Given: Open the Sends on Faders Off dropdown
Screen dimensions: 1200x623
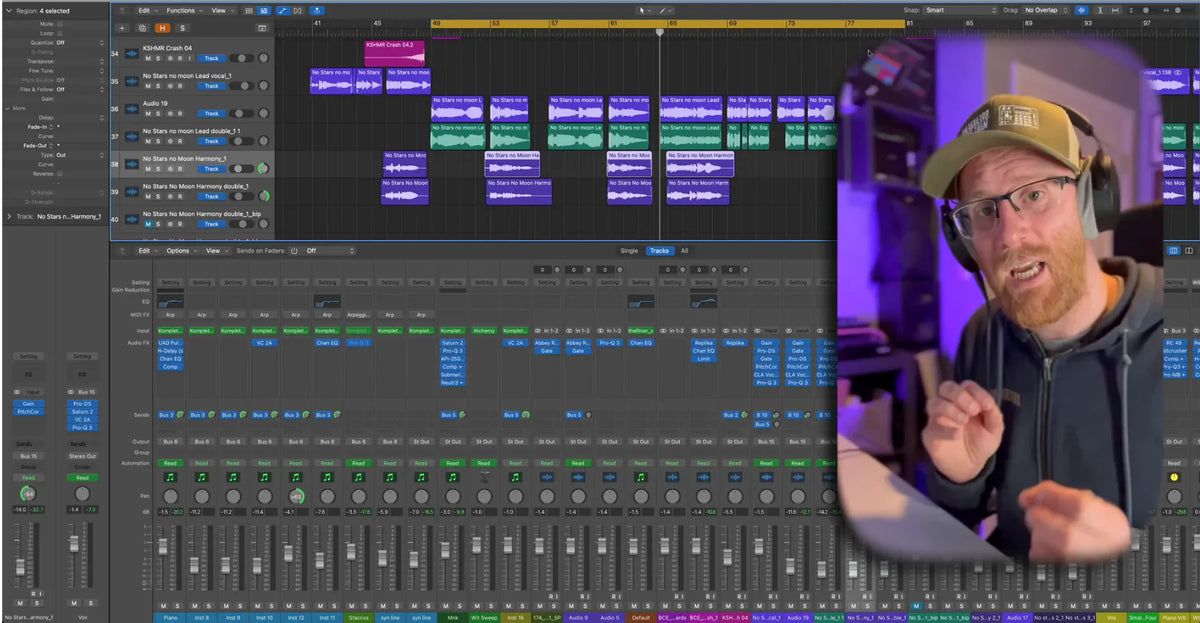Looking at the screenshot, I should click(329, 251).
